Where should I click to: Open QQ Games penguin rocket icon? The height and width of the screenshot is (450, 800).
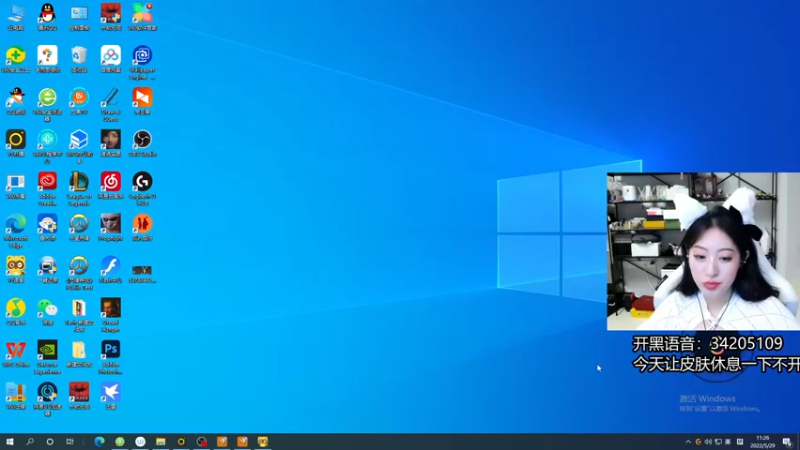[x=16, y=101]
